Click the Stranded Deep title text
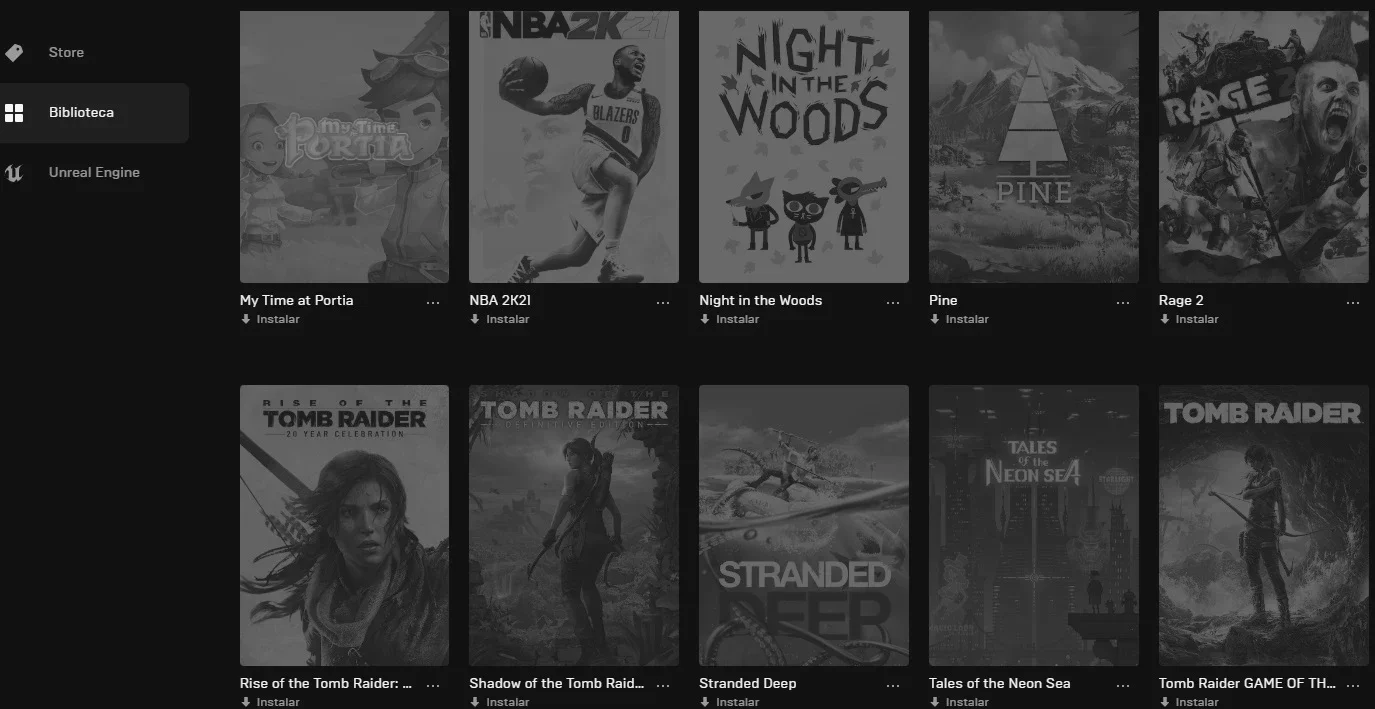Screen dimensions: 1375x709 (748, 683)
